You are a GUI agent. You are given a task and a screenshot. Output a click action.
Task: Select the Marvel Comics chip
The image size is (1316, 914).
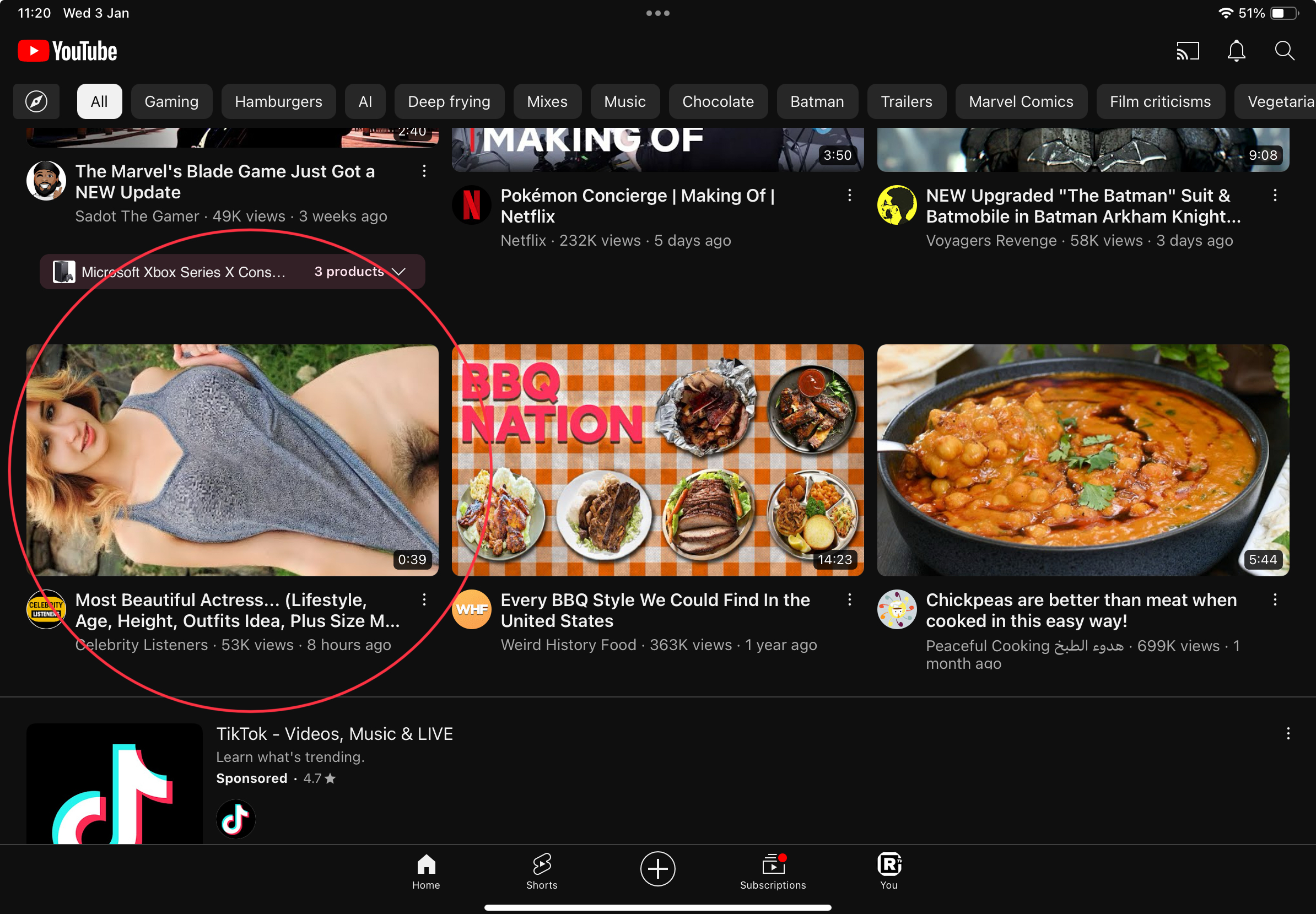pos(1021,102)
